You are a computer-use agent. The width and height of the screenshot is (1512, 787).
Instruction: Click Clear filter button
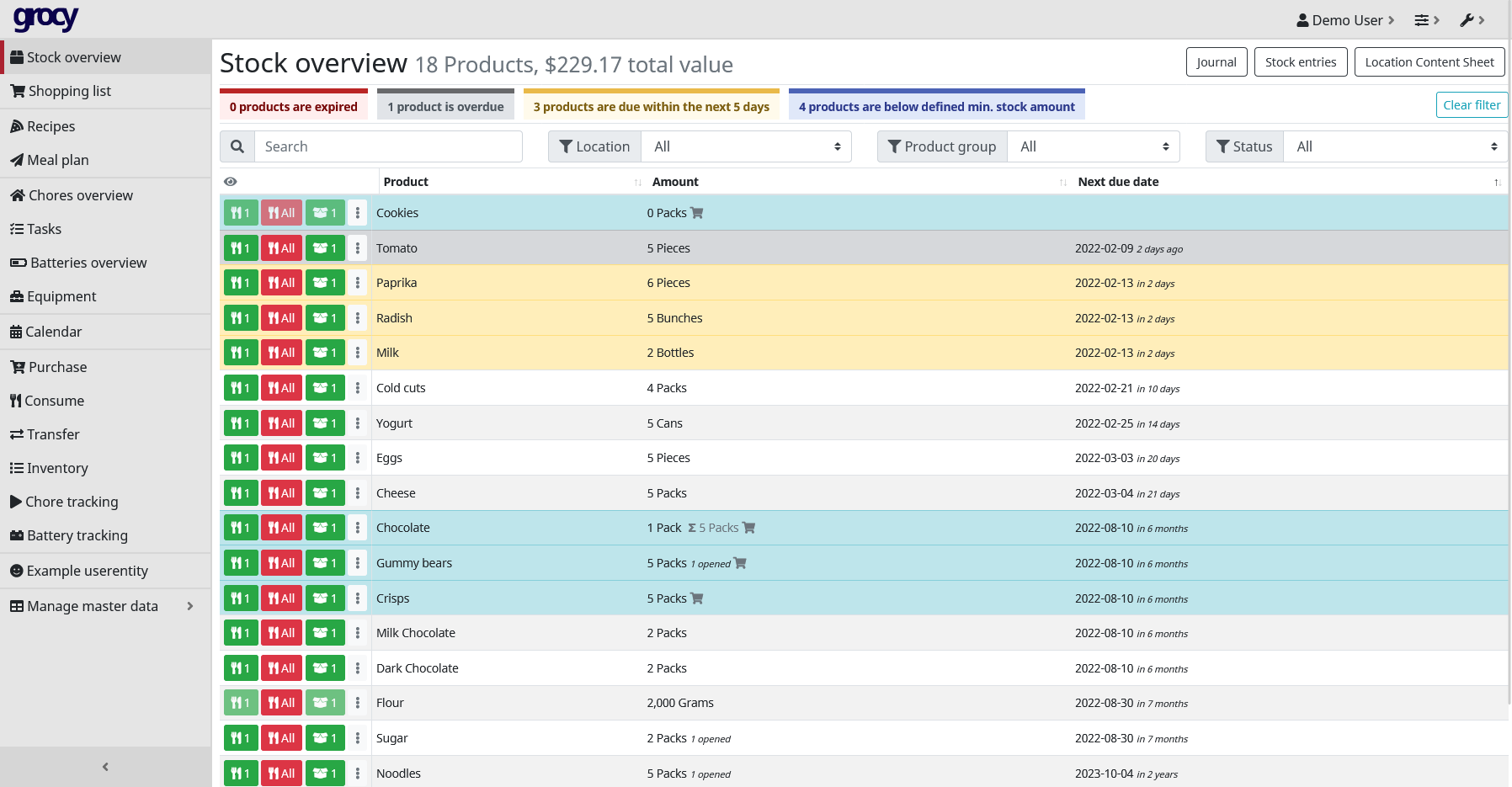pos(1471,105)
